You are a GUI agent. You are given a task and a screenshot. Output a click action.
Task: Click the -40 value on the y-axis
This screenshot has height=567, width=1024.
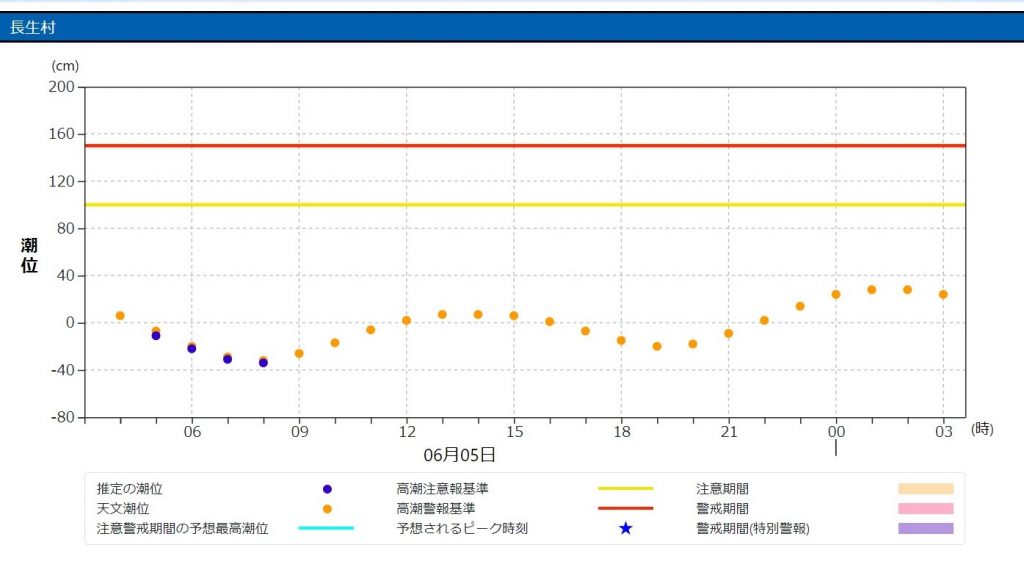[x=63, y=370]
